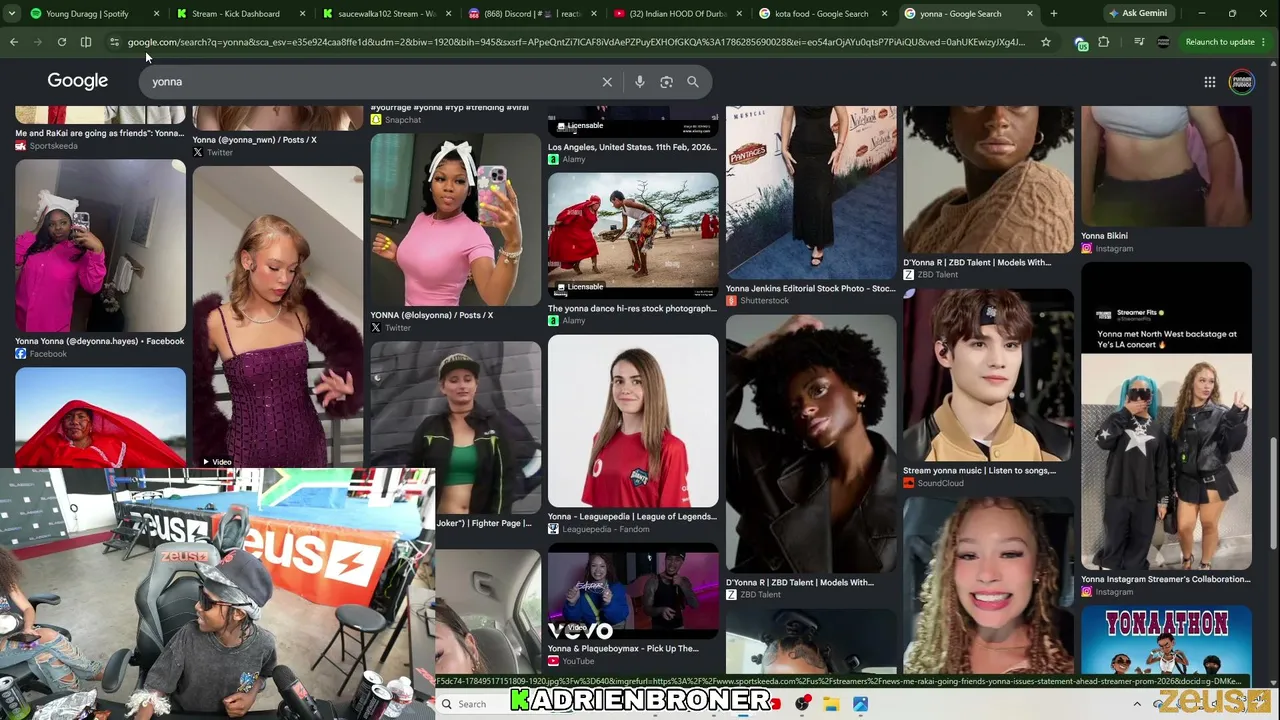Open the curly blonde smiling woman thumbnail
Screen dimensions: 1280x720
(988, 586)
